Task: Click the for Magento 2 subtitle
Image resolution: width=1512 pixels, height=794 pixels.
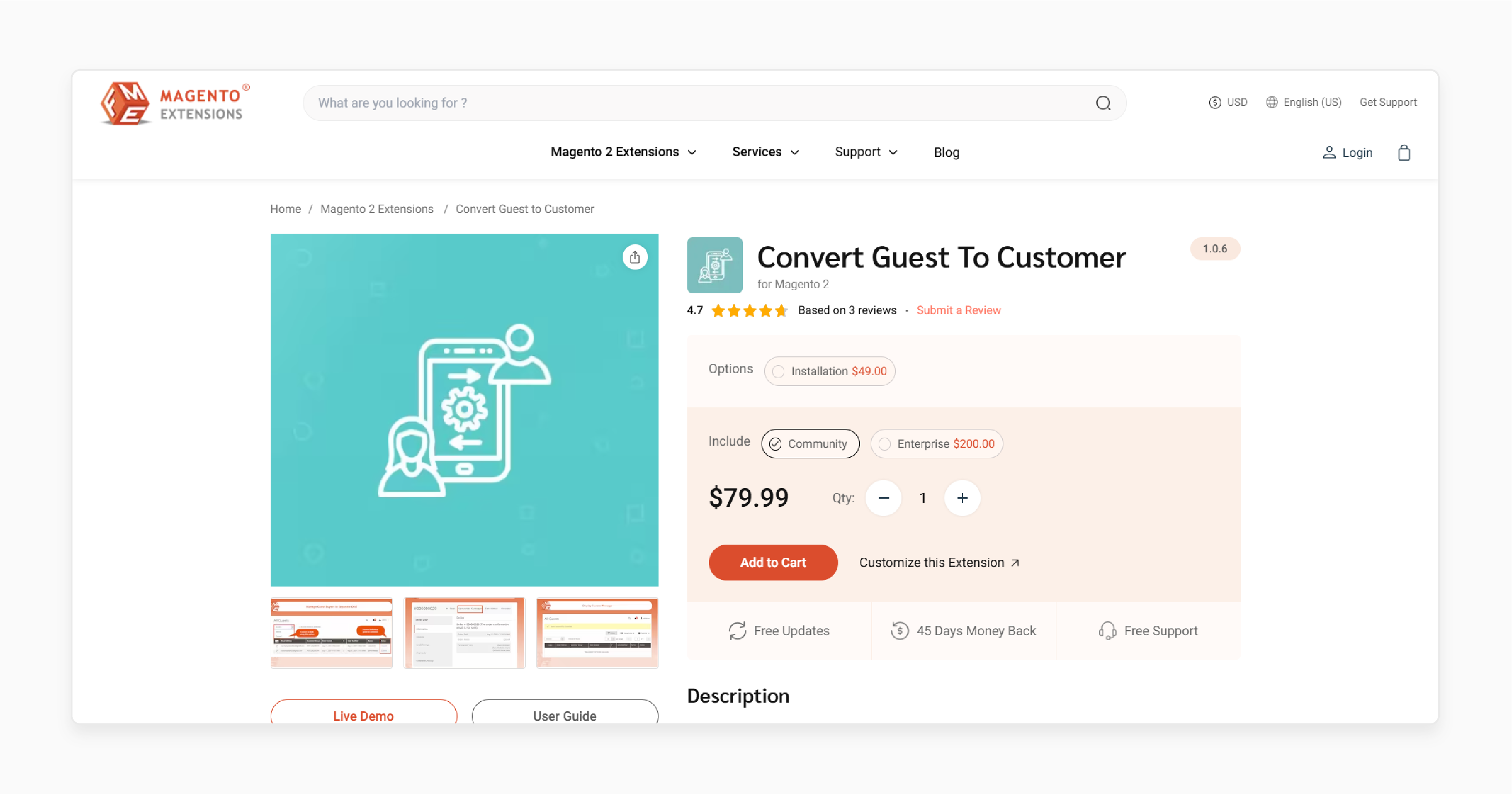Action: tap(792, 285)
